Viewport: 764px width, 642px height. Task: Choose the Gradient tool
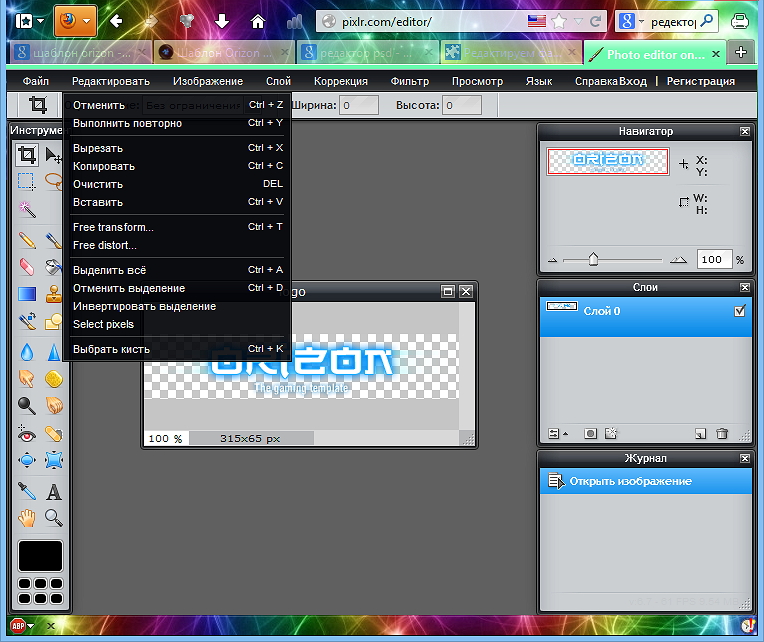[x=27, y=295]
